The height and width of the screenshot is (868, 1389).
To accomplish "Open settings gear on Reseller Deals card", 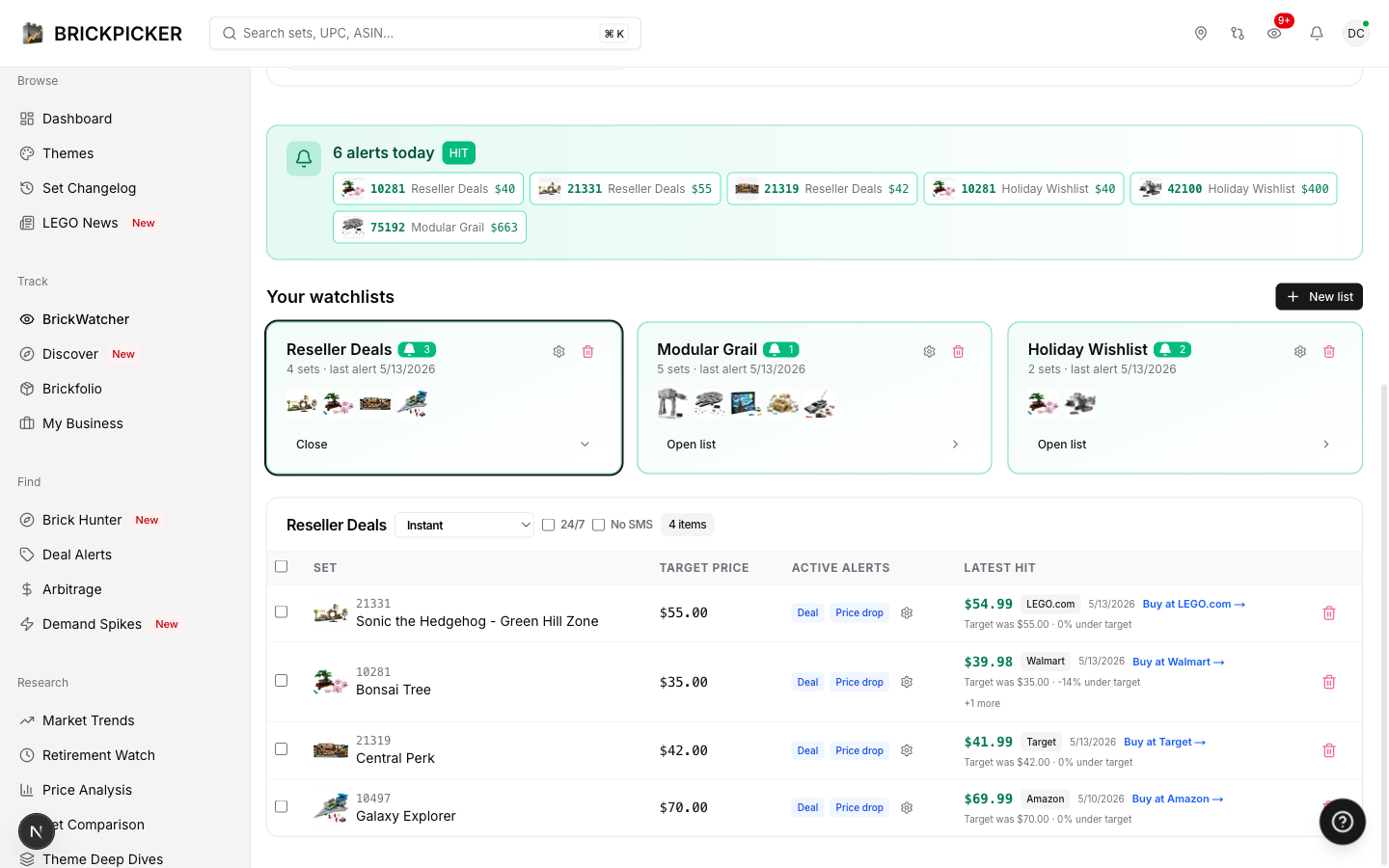I will point(558,351).
